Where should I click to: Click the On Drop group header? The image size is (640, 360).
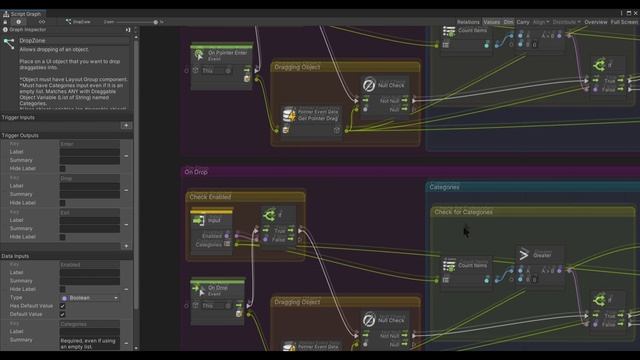[x=410, y=172]
